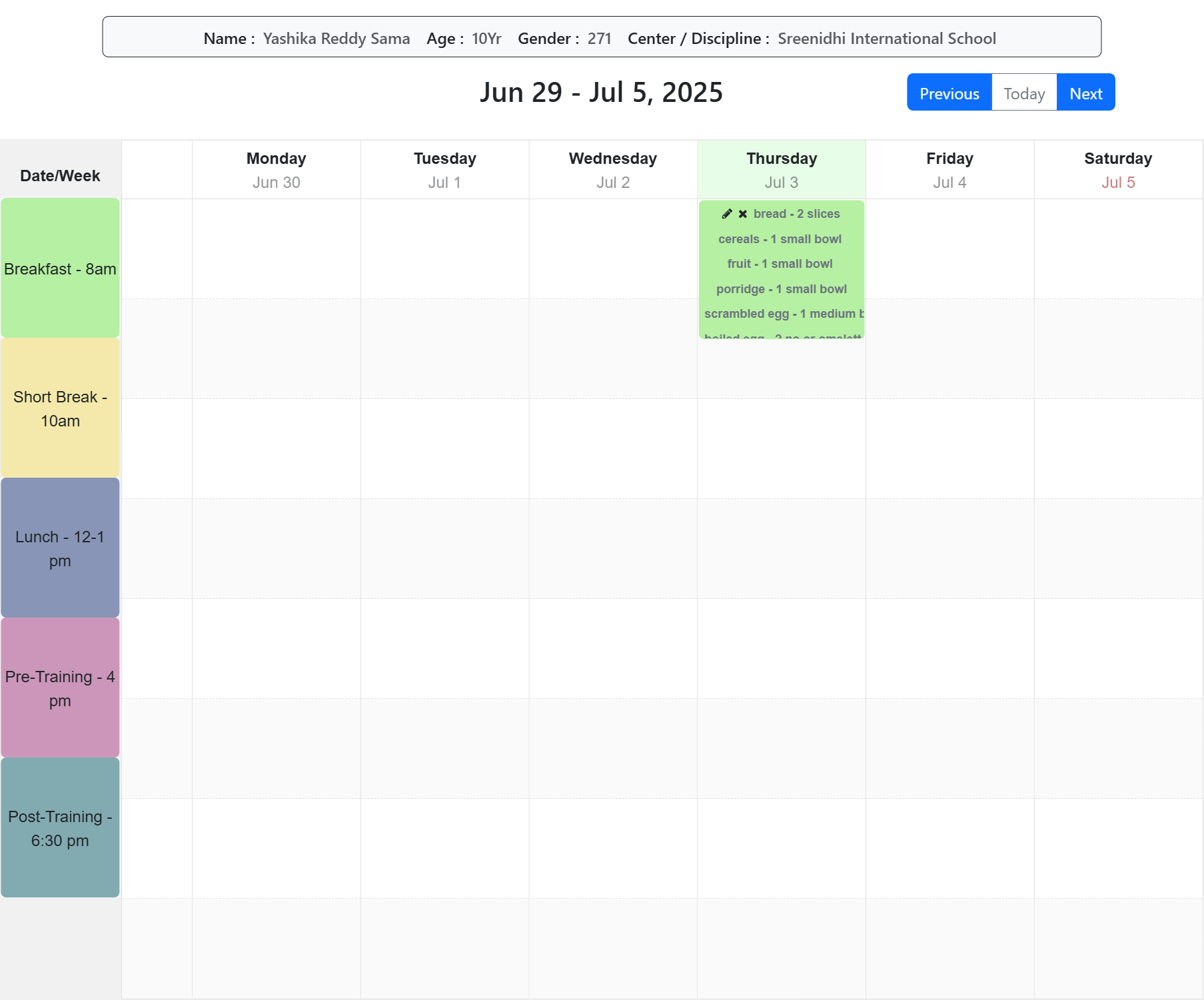Choose the pink Pre-Training - 4 pm label

pyautogui.click(x=60, y=688)
